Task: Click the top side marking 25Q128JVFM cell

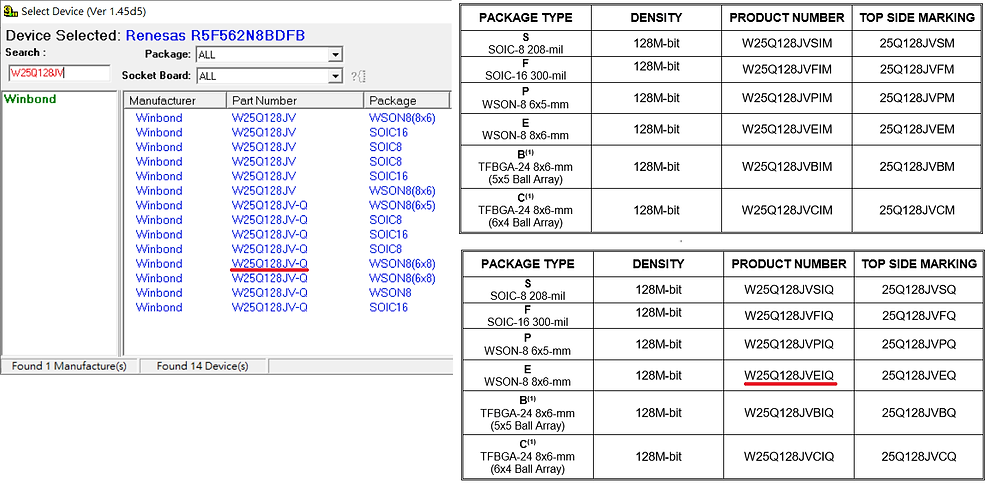Action: point(917,69)
